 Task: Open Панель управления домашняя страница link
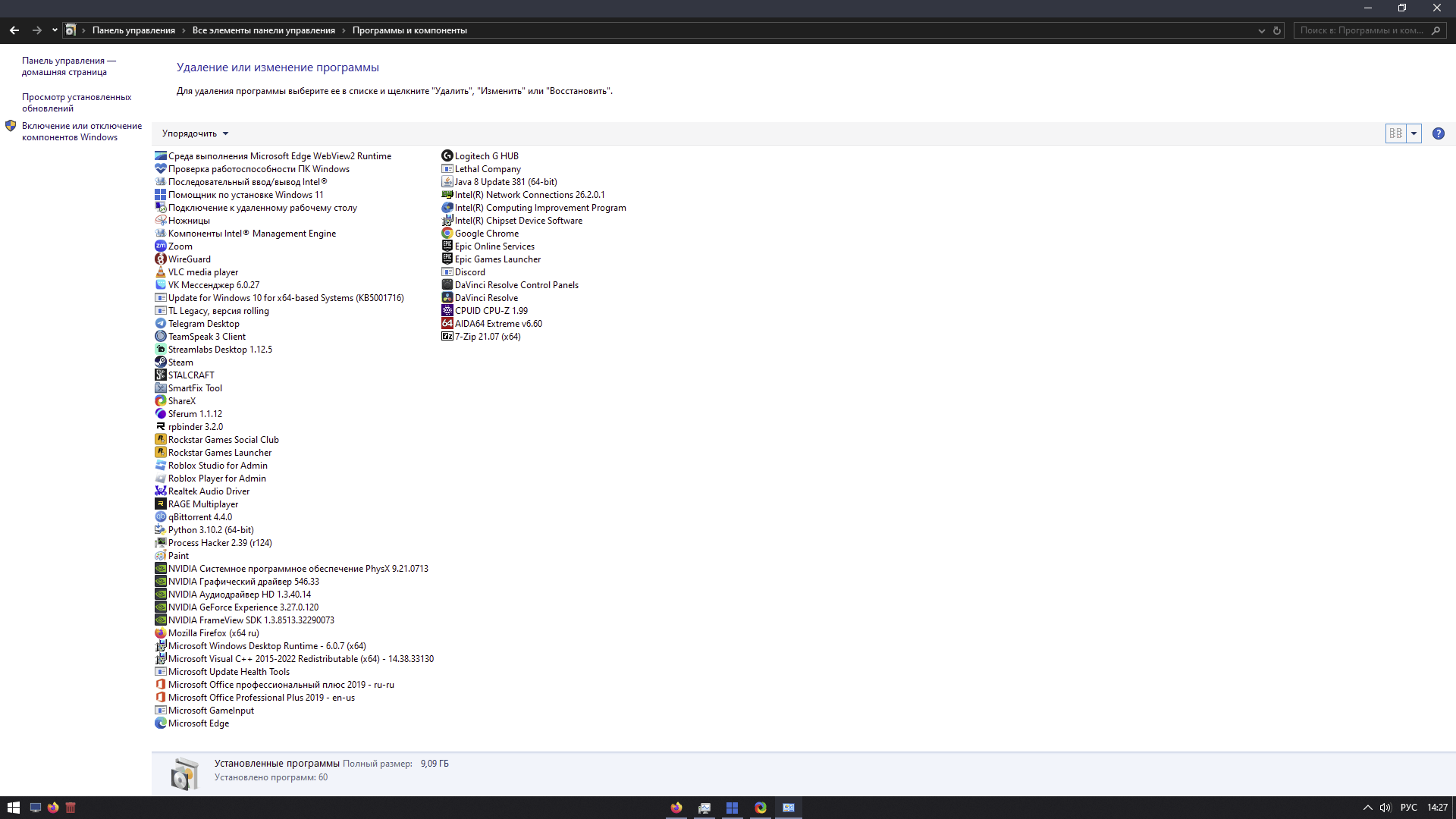68,67
